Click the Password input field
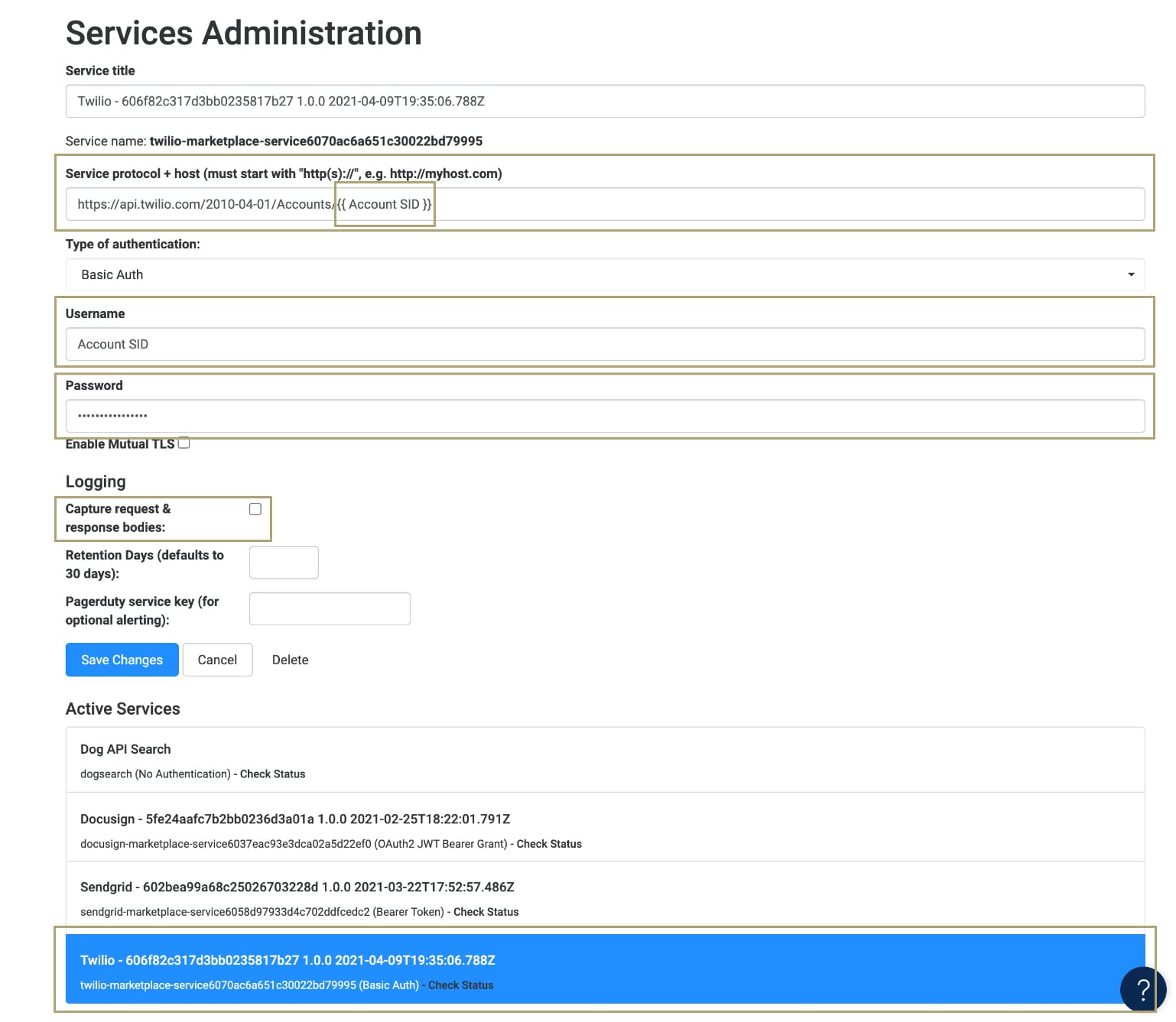The height and width of the screenshot is (1022, 1176). [605, 416]
